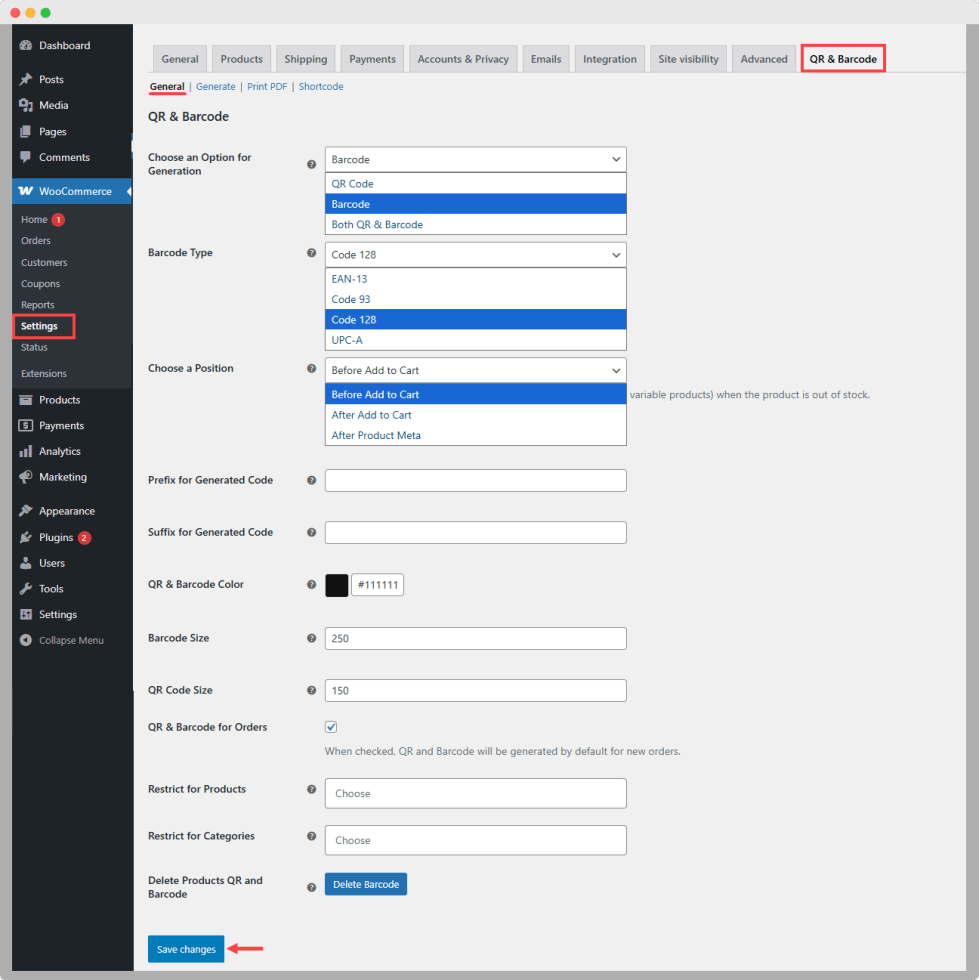Click the Restrict for Products Choose field

click(476, 793)
